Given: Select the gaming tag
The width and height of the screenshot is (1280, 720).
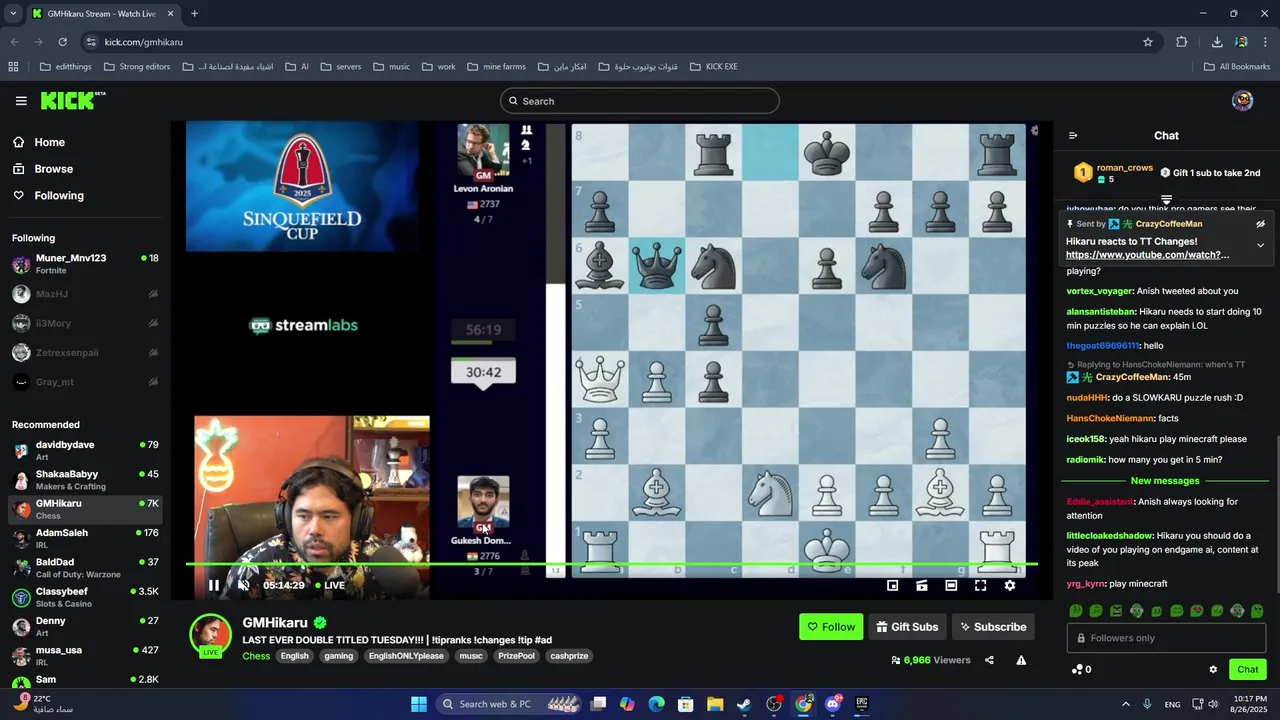Looking at the screenshot, I should click(338, 656).
